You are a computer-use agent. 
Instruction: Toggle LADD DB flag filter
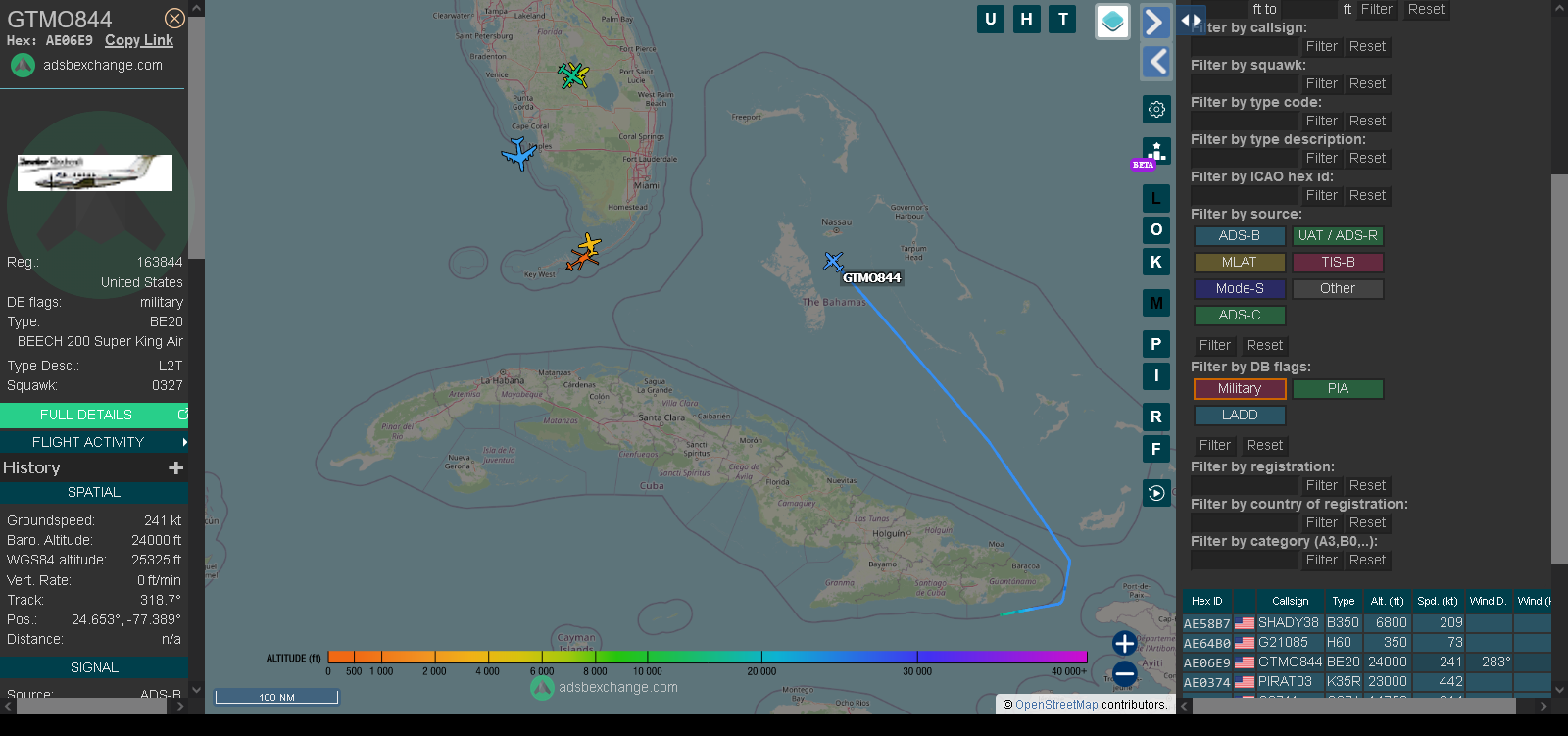pyautogui.click(x=1240, y=416)
